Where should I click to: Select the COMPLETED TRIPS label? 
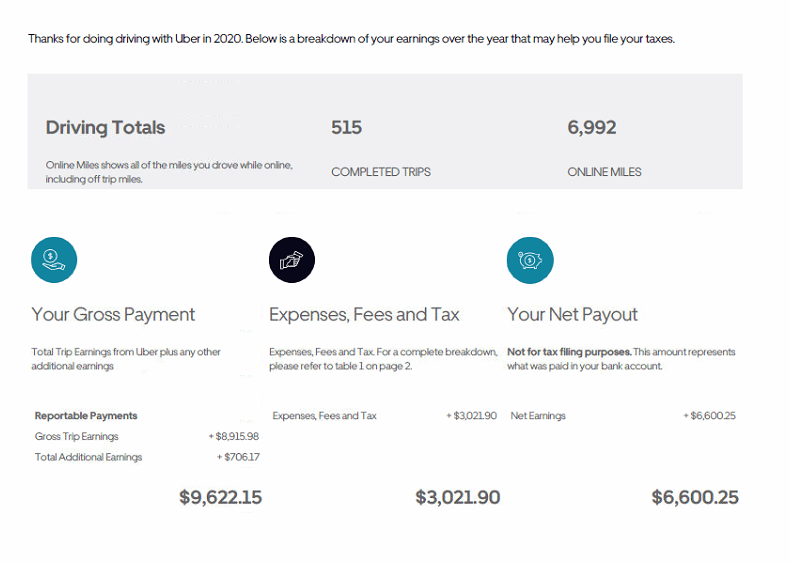pos(381,172)
